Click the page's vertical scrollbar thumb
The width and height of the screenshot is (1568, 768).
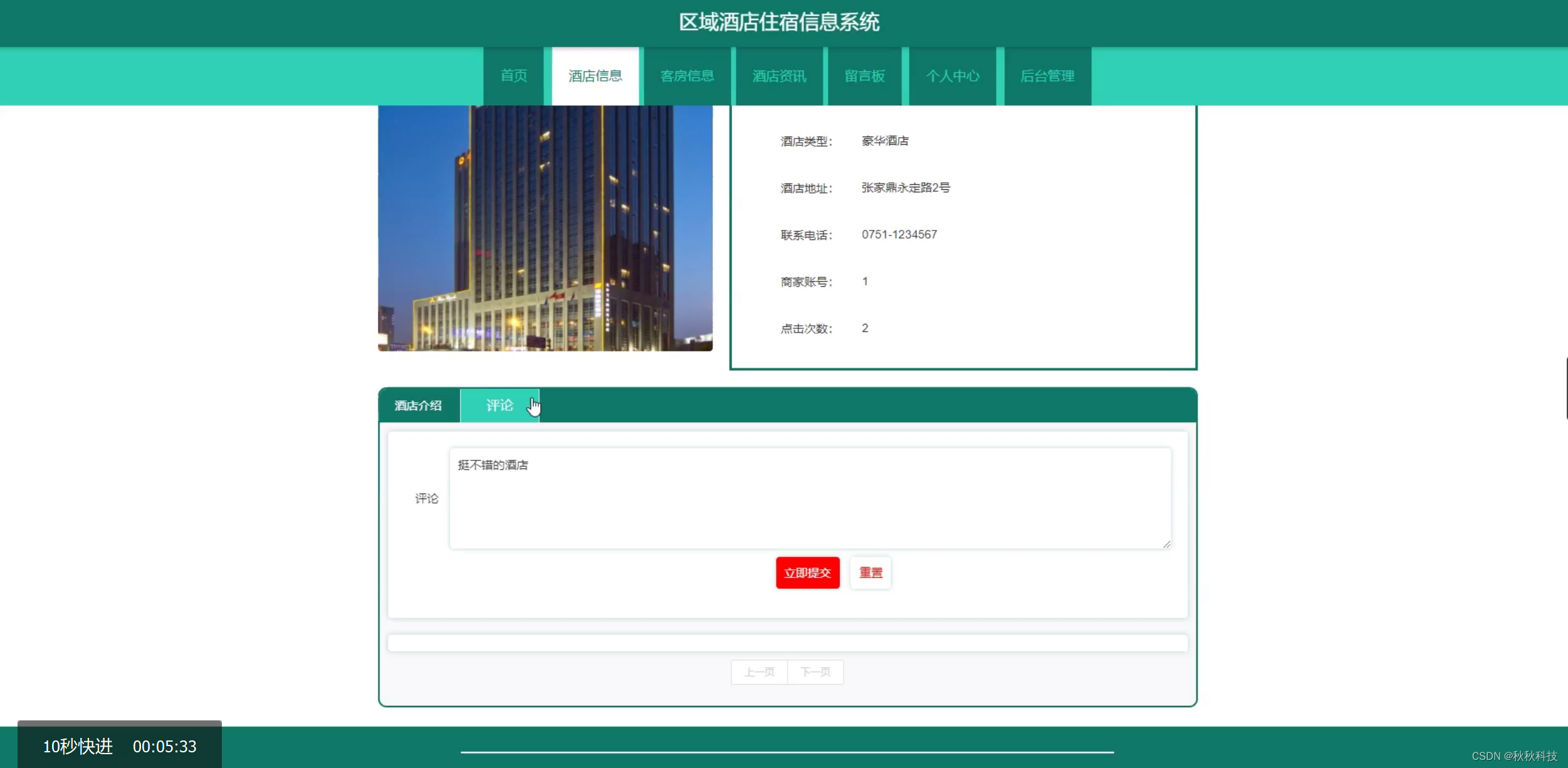(x=1565, y=388)
